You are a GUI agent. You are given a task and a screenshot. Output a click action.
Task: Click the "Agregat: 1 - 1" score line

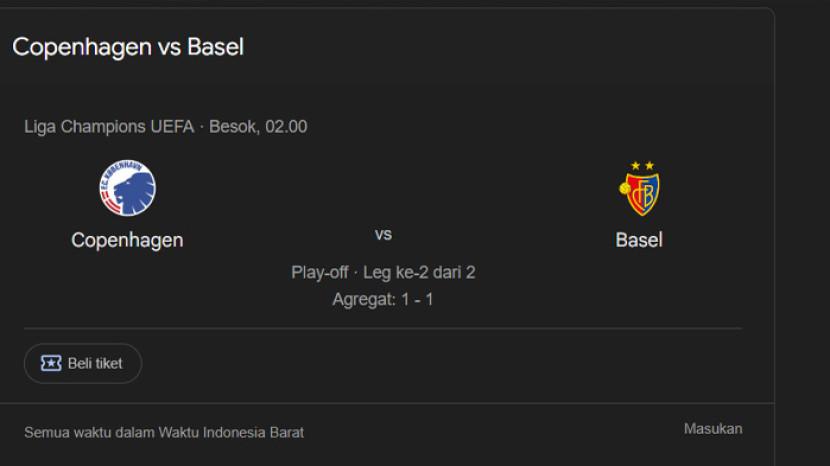[383, 299]
